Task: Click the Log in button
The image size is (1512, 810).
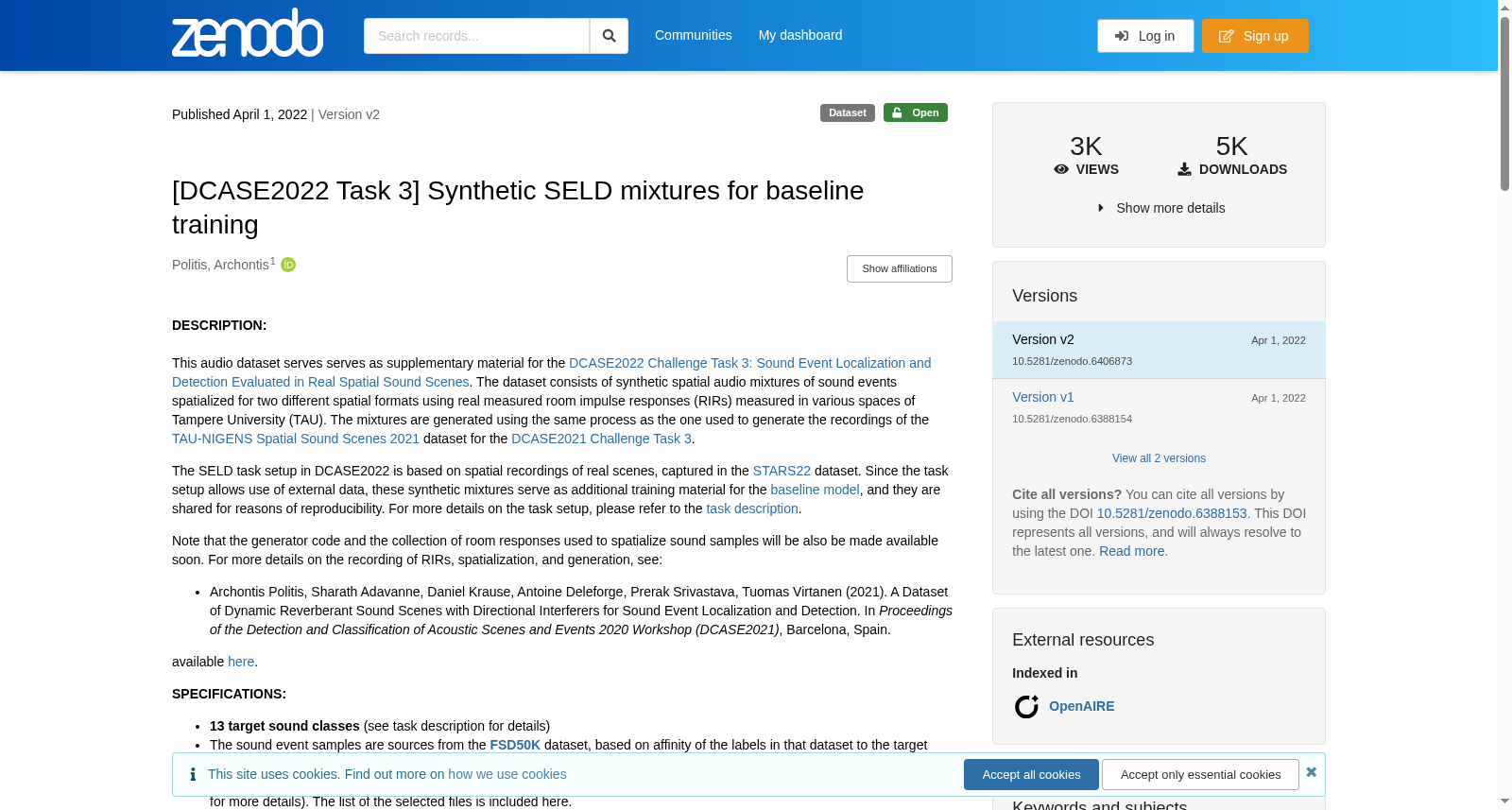Action: coord(1145,36)
